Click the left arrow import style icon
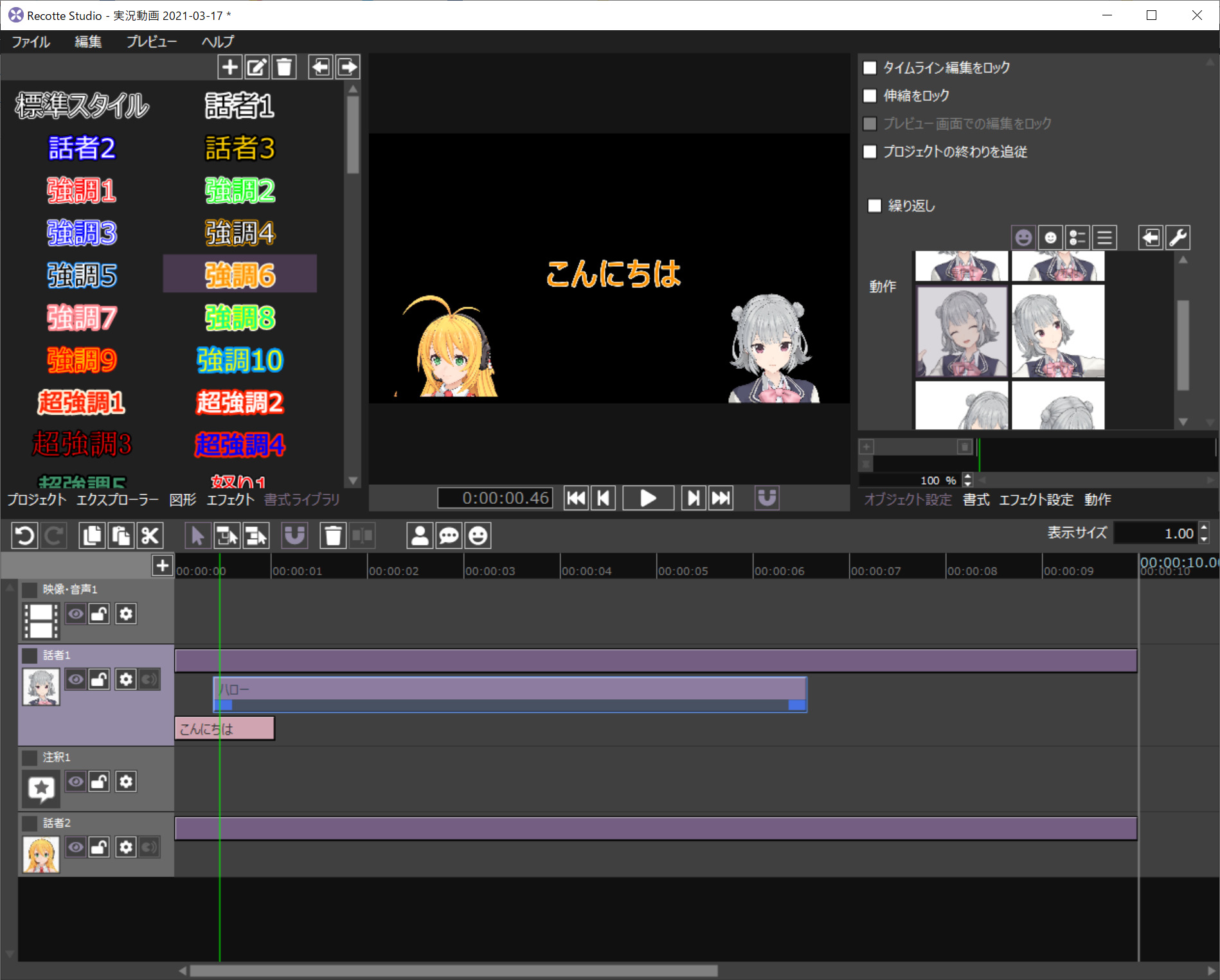This screenshot has width=1220, height=980. pyautogui.click(x=320, y=67)
